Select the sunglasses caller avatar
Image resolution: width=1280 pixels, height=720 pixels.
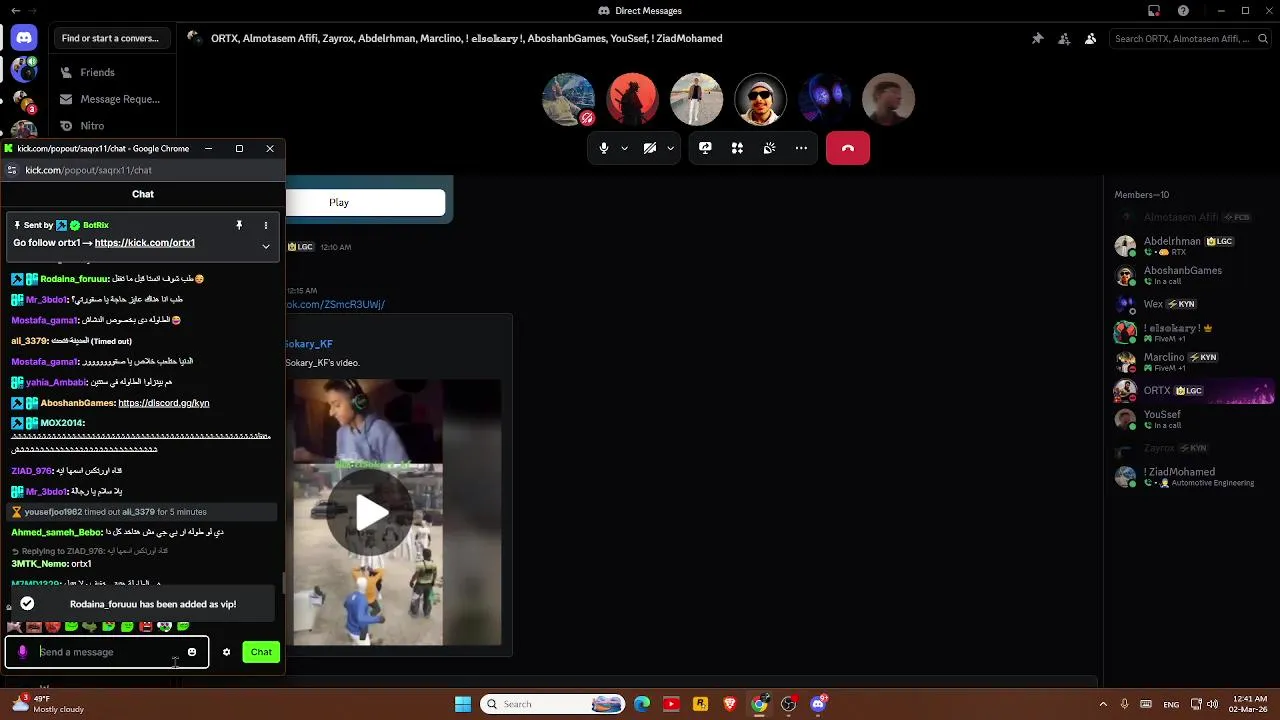pos(760,98)
